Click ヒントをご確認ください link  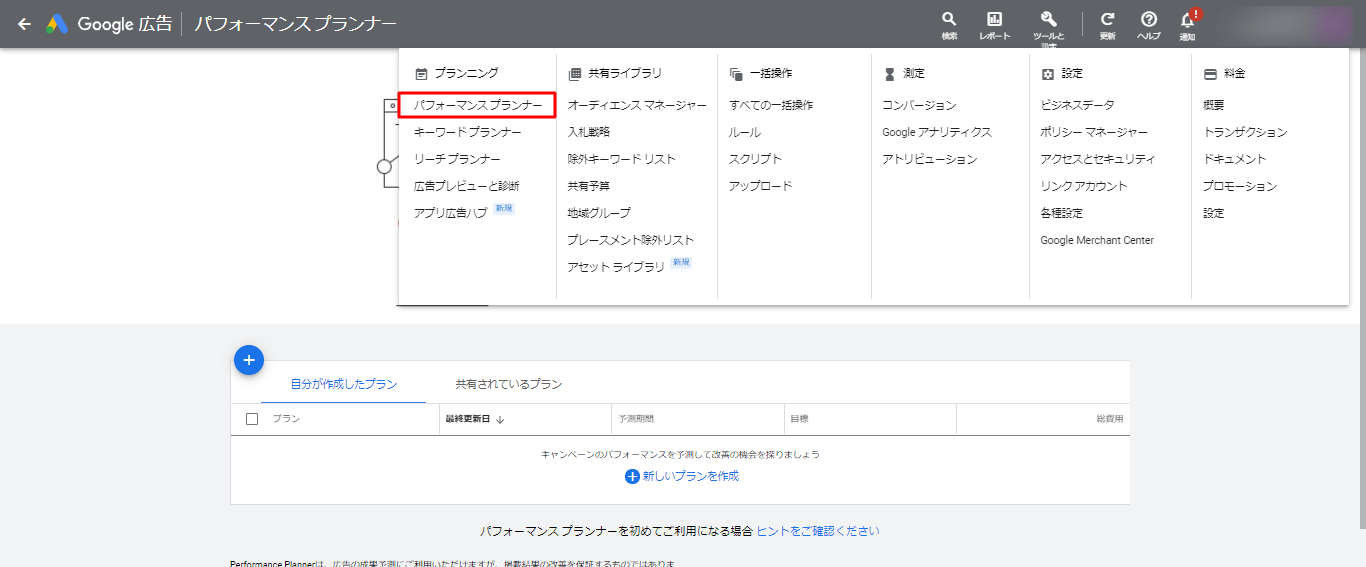[x=818, y=531]
